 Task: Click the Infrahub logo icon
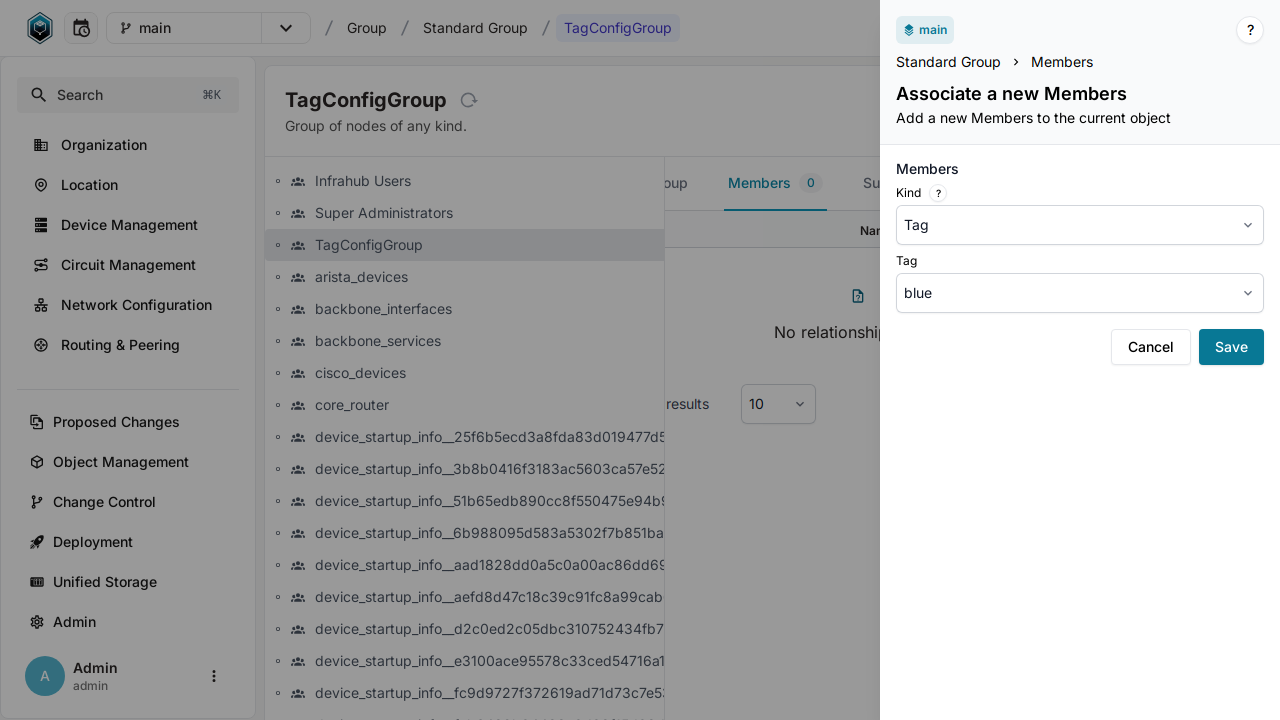coord(39,28)
